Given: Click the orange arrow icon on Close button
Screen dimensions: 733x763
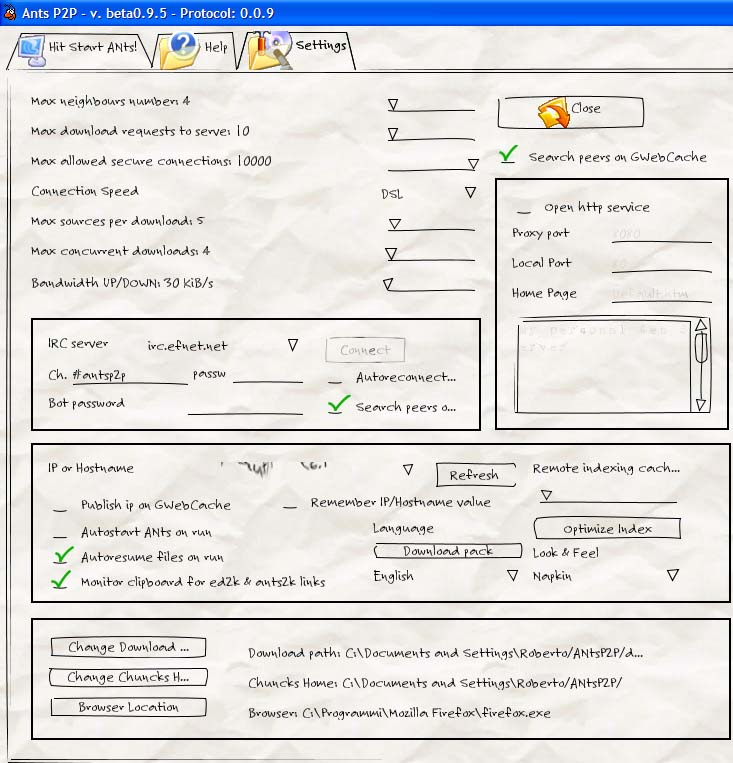Looking at the screenshot, I should pyautogui.click(x=551, y=111).
